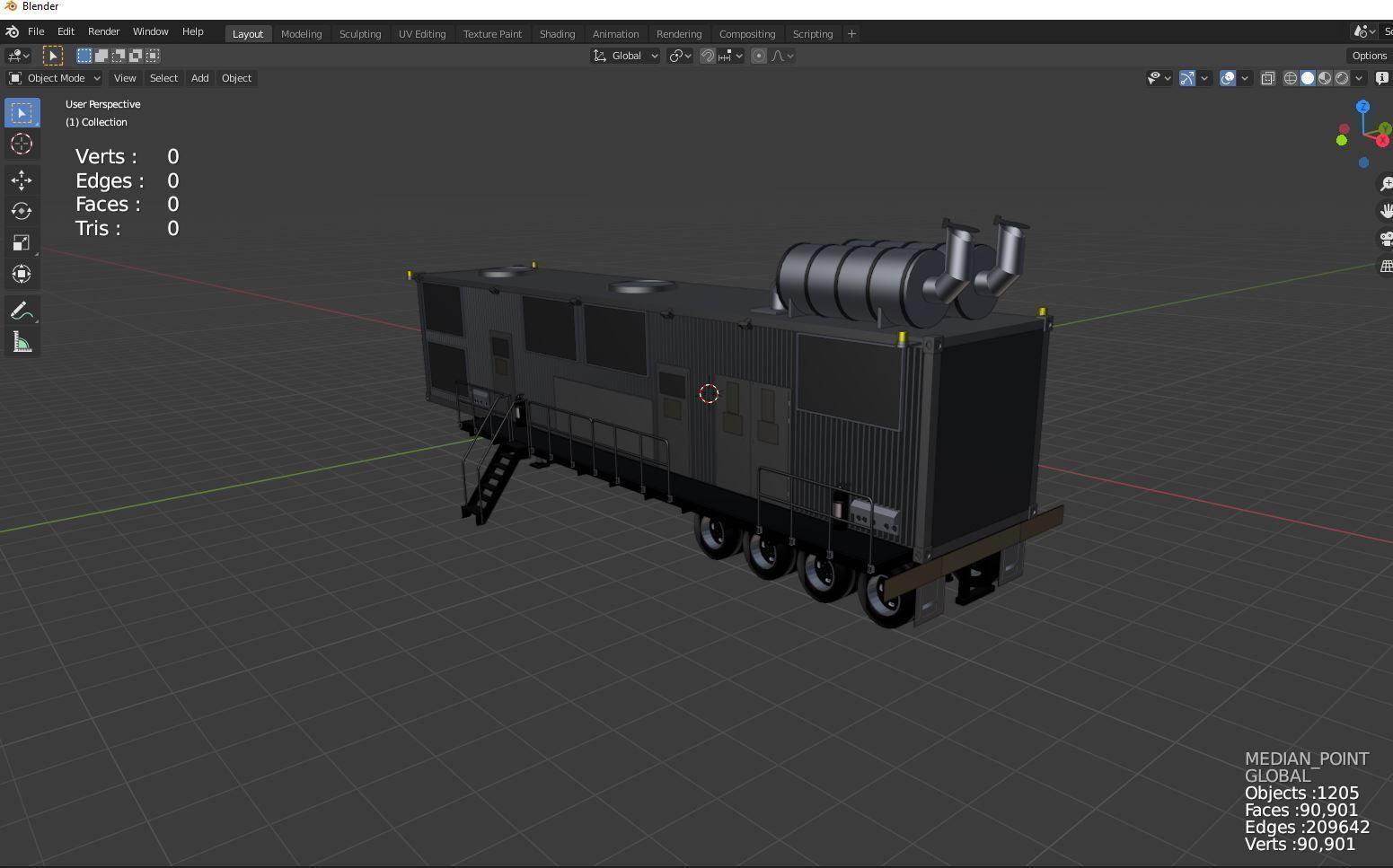Expand gizmo options dropdown arrow

coord(1204,78)
